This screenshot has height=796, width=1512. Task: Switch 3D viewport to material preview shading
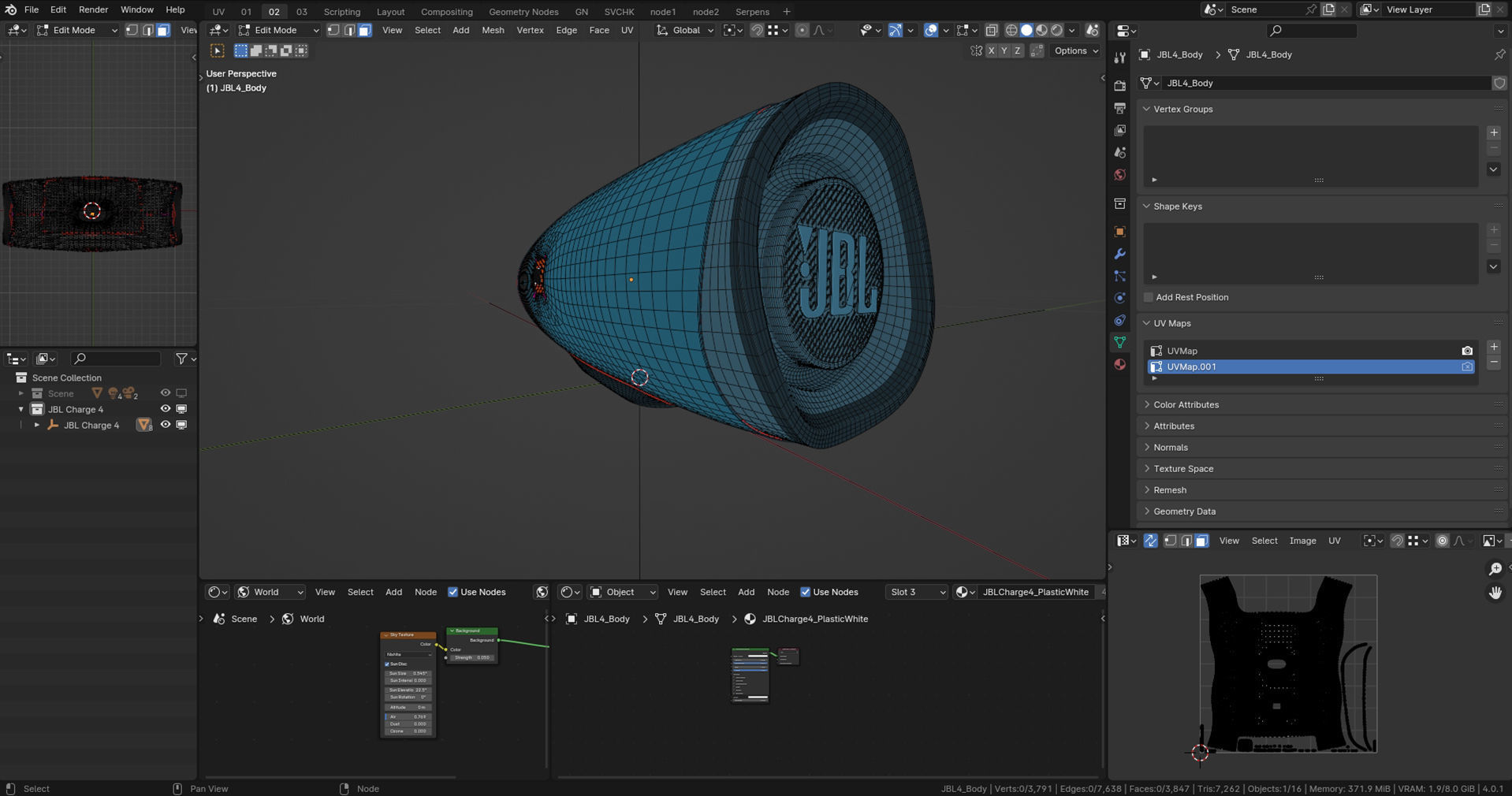(x=1042, y=30)
